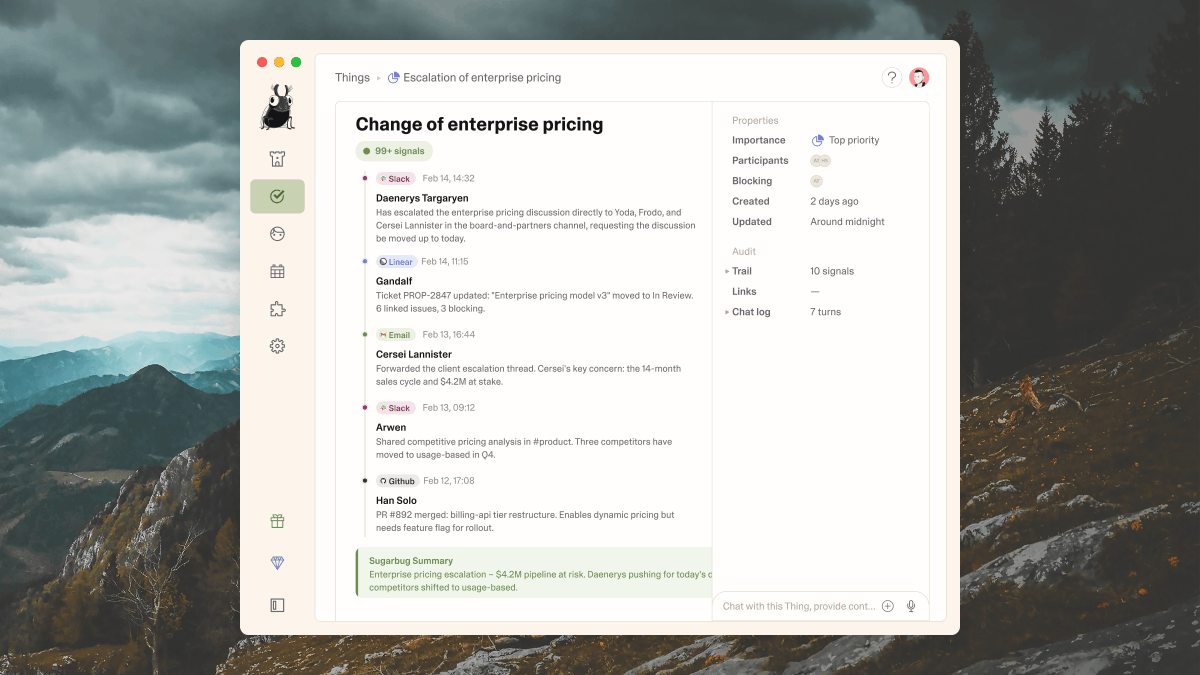Open the user profile avatar
1200x675 pixels.
(919, 77)
